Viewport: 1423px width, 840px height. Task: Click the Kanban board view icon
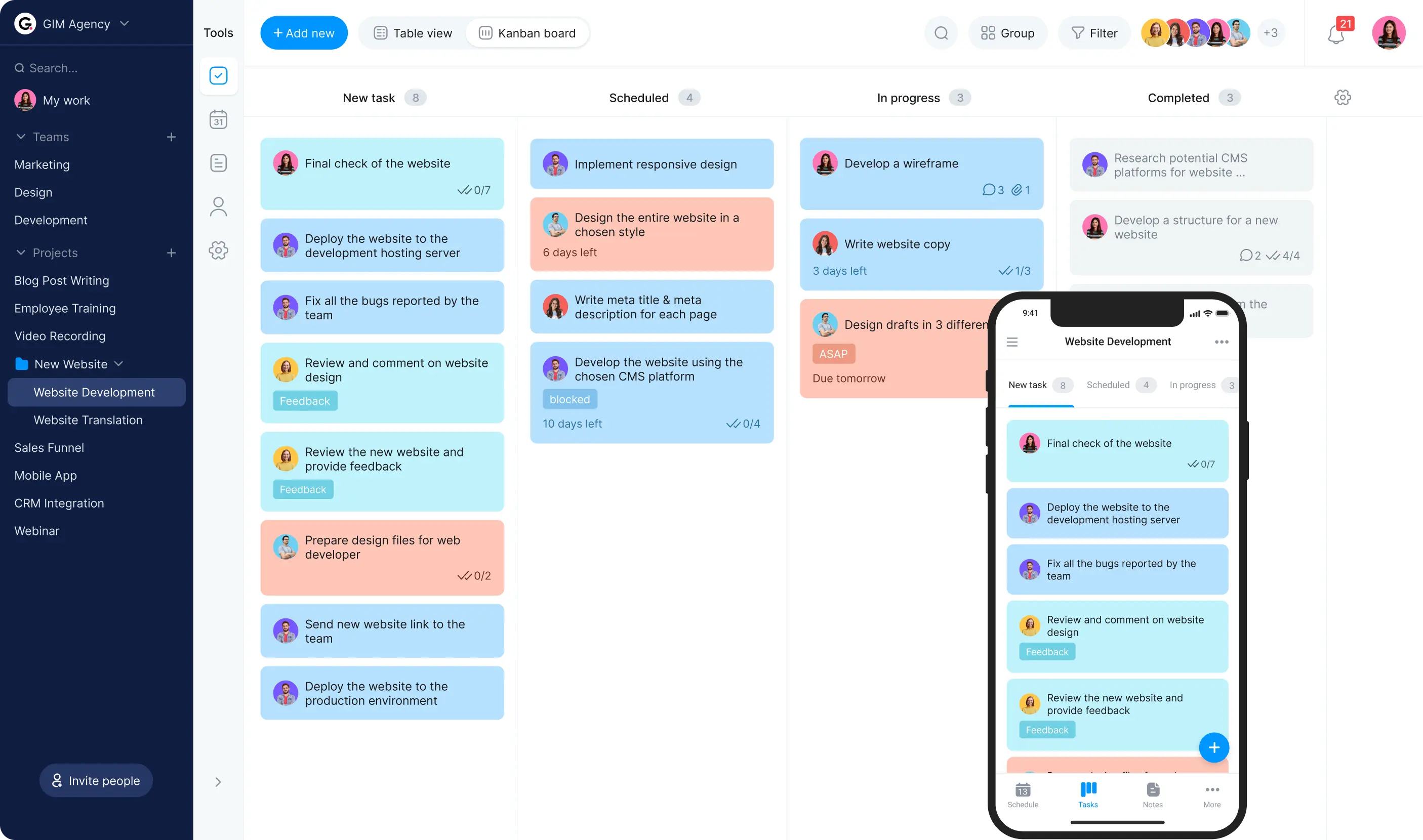pyautogui.click(x=484, y=33)
